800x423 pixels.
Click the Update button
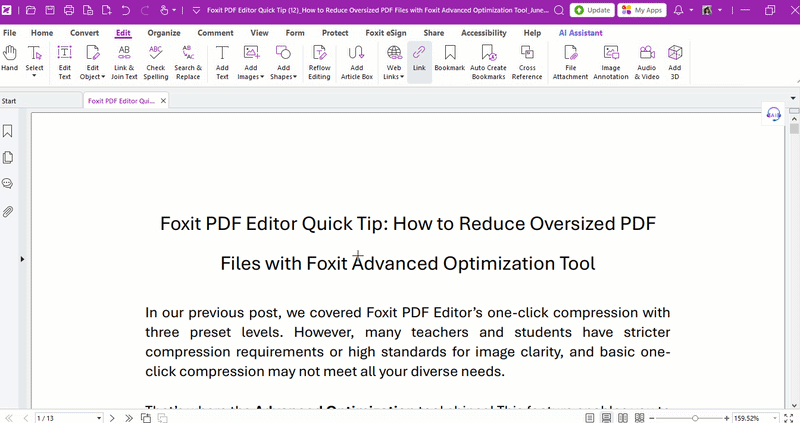(x=592, y=10)
